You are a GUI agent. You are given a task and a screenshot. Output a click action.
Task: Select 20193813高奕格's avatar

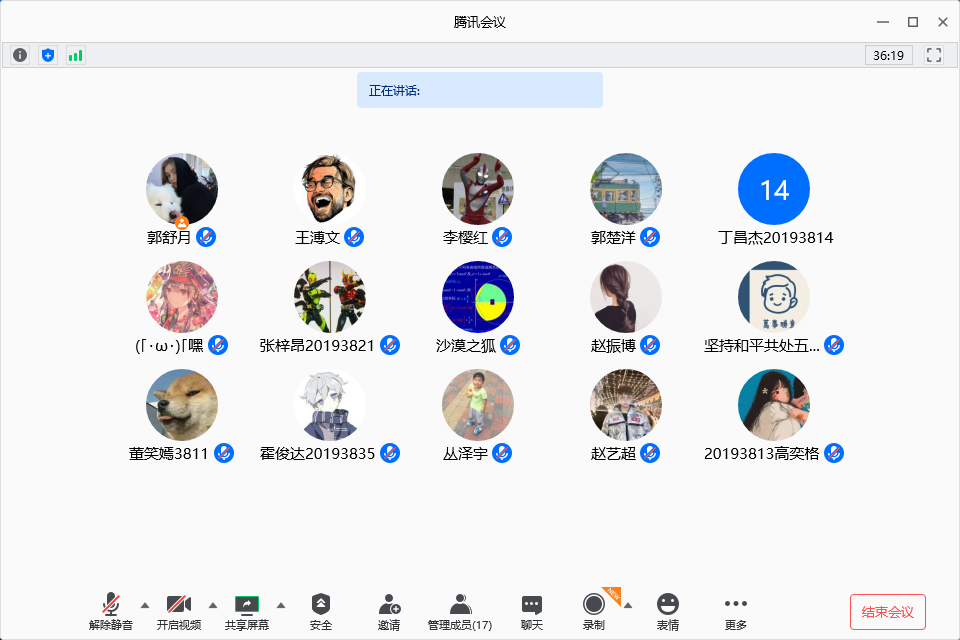click(774, 405)
